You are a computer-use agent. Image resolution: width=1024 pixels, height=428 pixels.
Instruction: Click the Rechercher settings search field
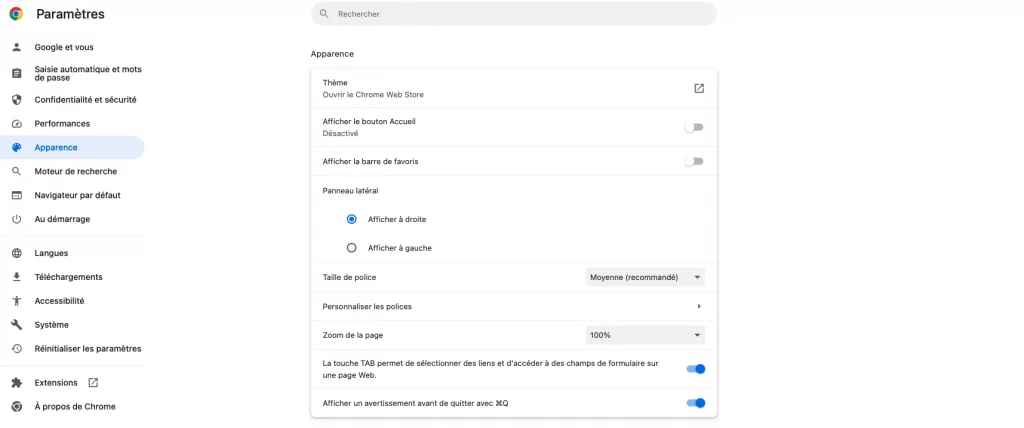pyautogui.click(x=514, y=14)
